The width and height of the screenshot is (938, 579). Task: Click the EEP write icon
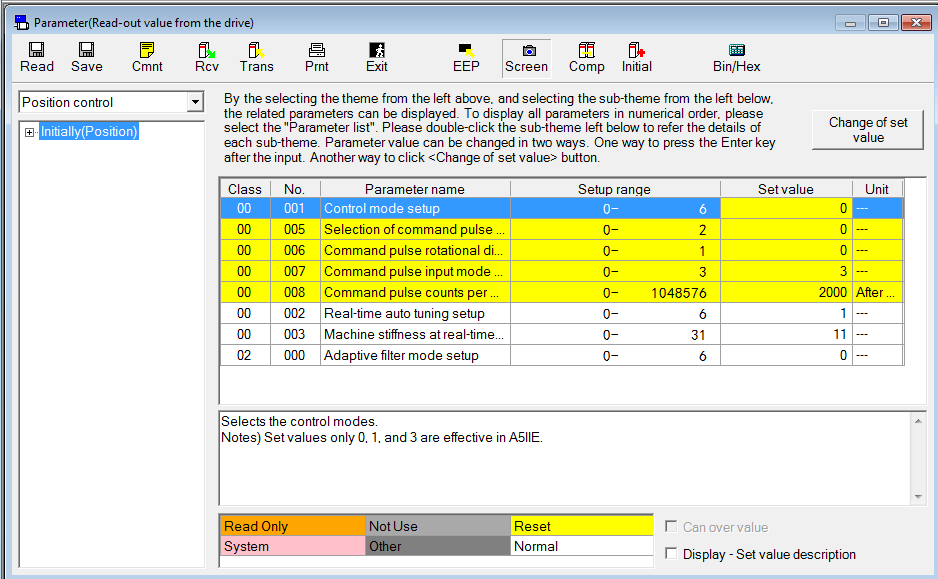click(466, 57)
